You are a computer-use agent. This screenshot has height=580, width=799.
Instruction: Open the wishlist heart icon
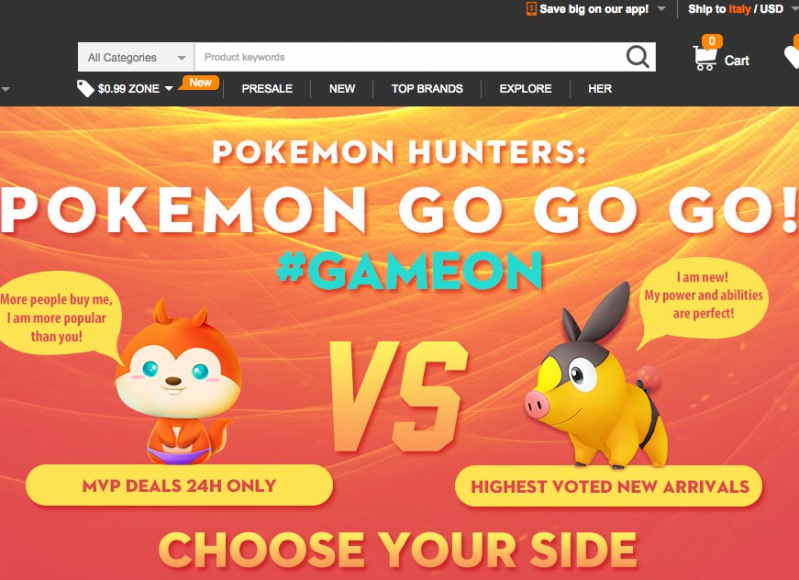pos(791,57)
